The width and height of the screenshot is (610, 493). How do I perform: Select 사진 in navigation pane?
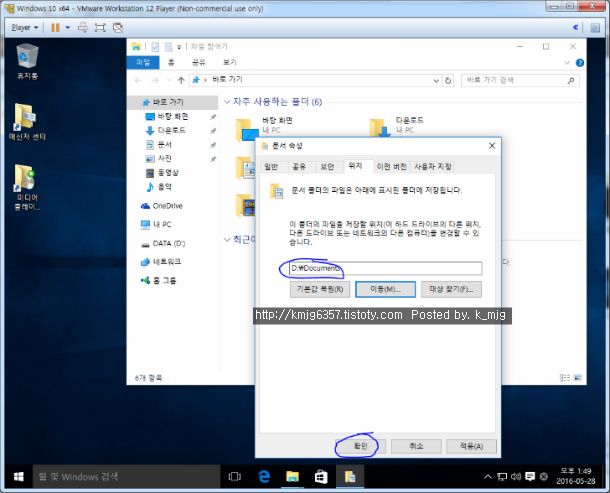pos(164,158)
